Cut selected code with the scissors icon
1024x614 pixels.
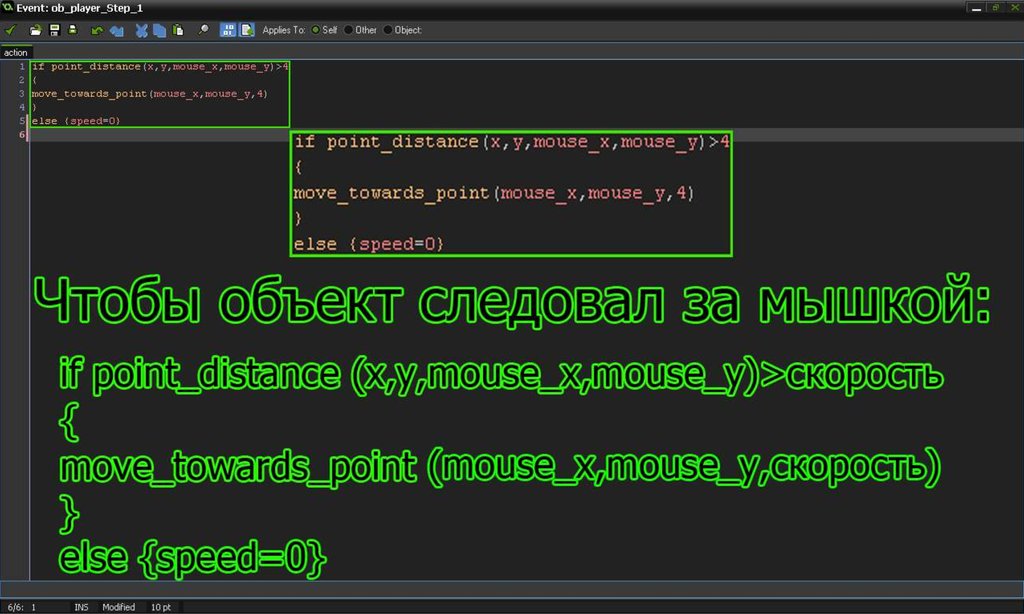coord(142,30)
